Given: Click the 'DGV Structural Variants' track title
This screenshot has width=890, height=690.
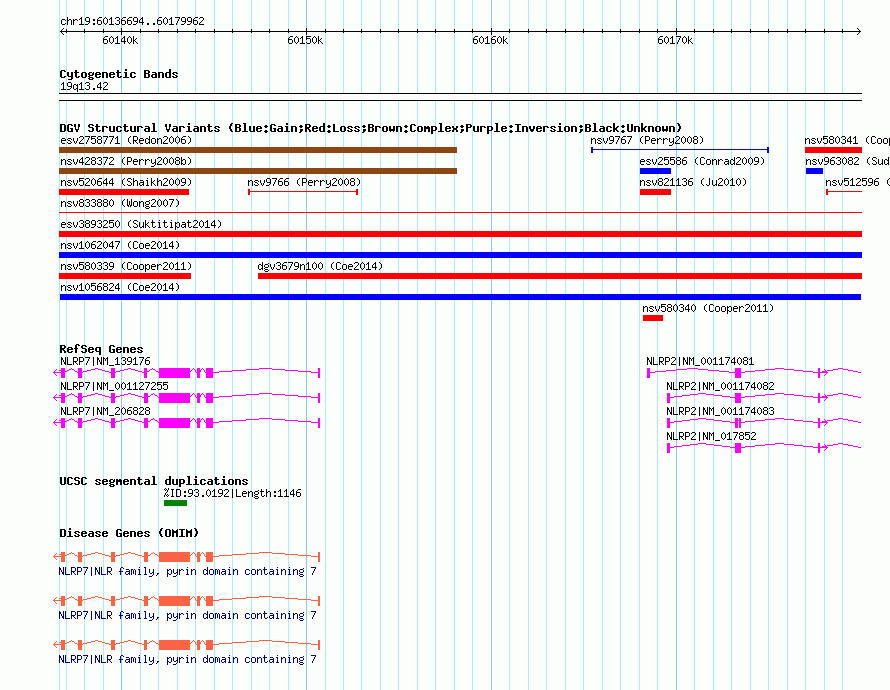Looking at the screenshot, I should (370, 128).
